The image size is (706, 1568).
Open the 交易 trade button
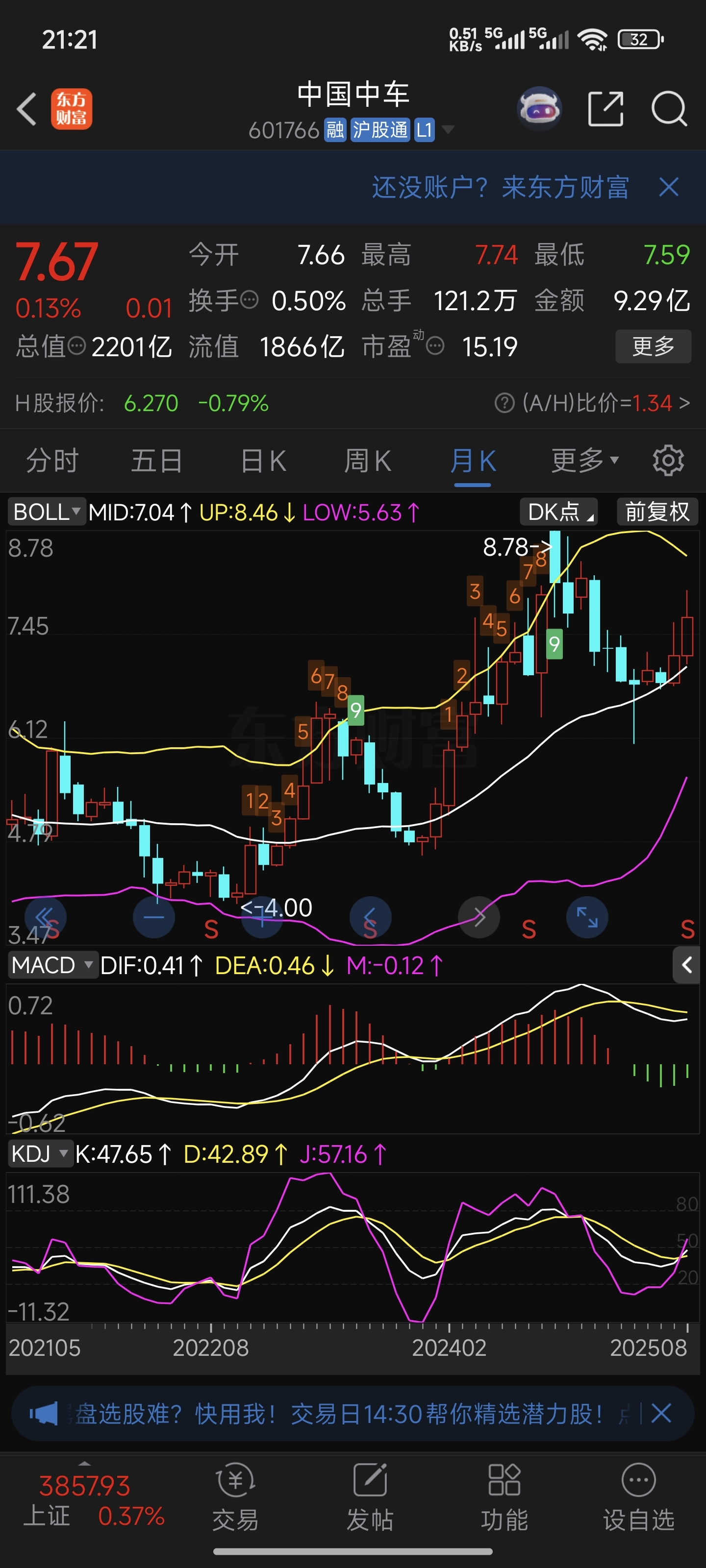[236, 1497]
